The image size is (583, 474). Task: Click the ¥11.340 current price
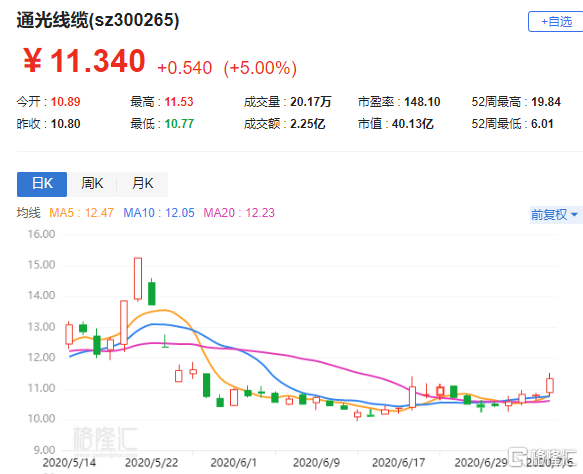click(84, 61)
